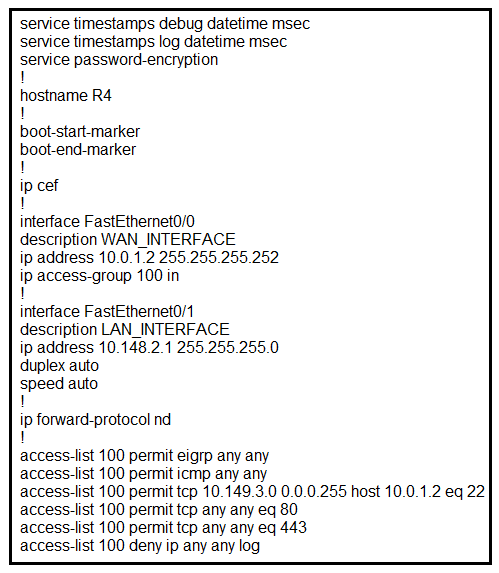Screen dimensions: 499x573
Task: Click the 'duplex auto' line
Action: pos(60,366)
